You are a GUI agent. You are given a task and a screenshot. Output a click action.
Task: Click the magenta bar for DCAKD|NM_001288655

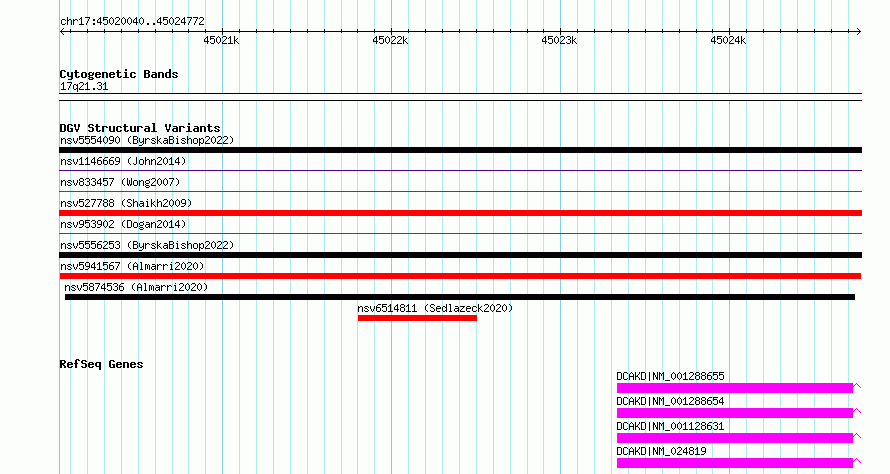coord(734,388)
